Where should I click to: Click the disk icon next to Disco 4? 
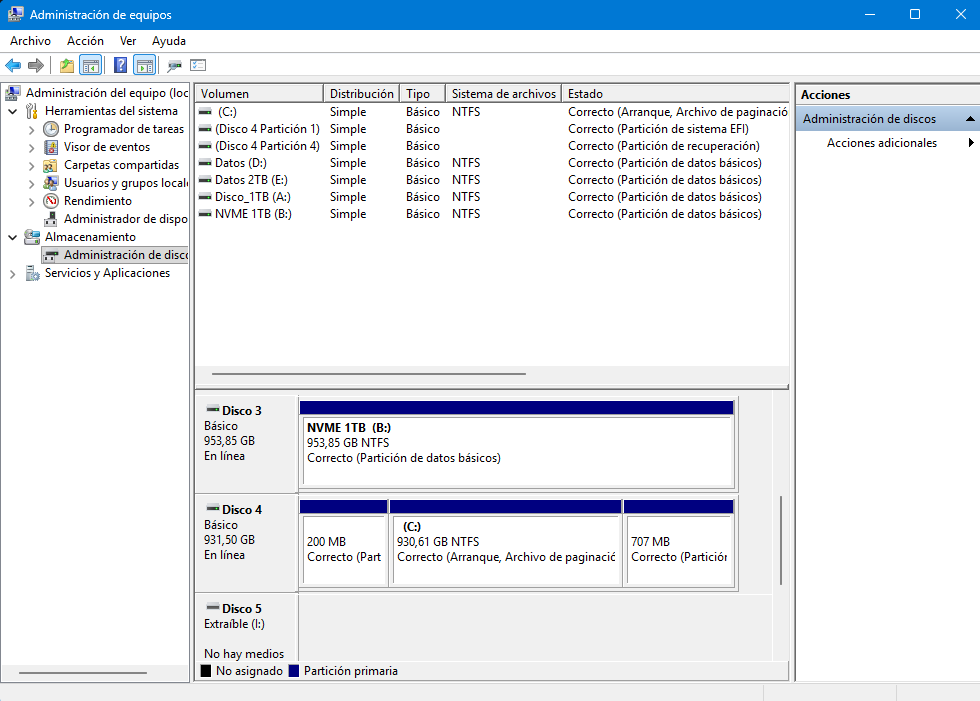(212, 509)
